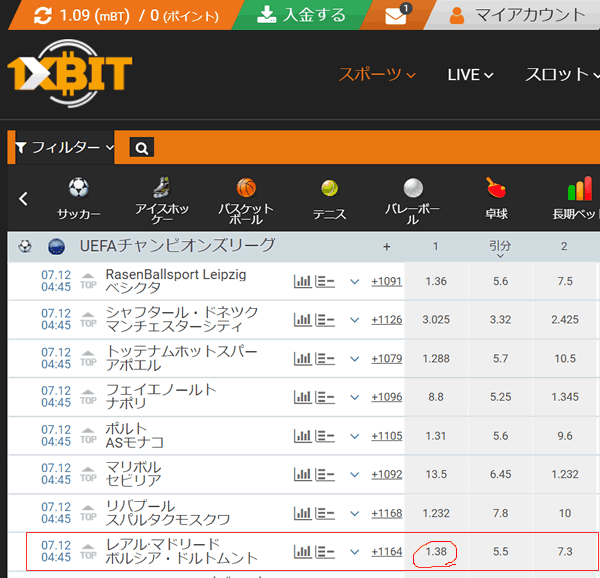Open the LIVE menu
600x578 pixels.
coord(470,75)
